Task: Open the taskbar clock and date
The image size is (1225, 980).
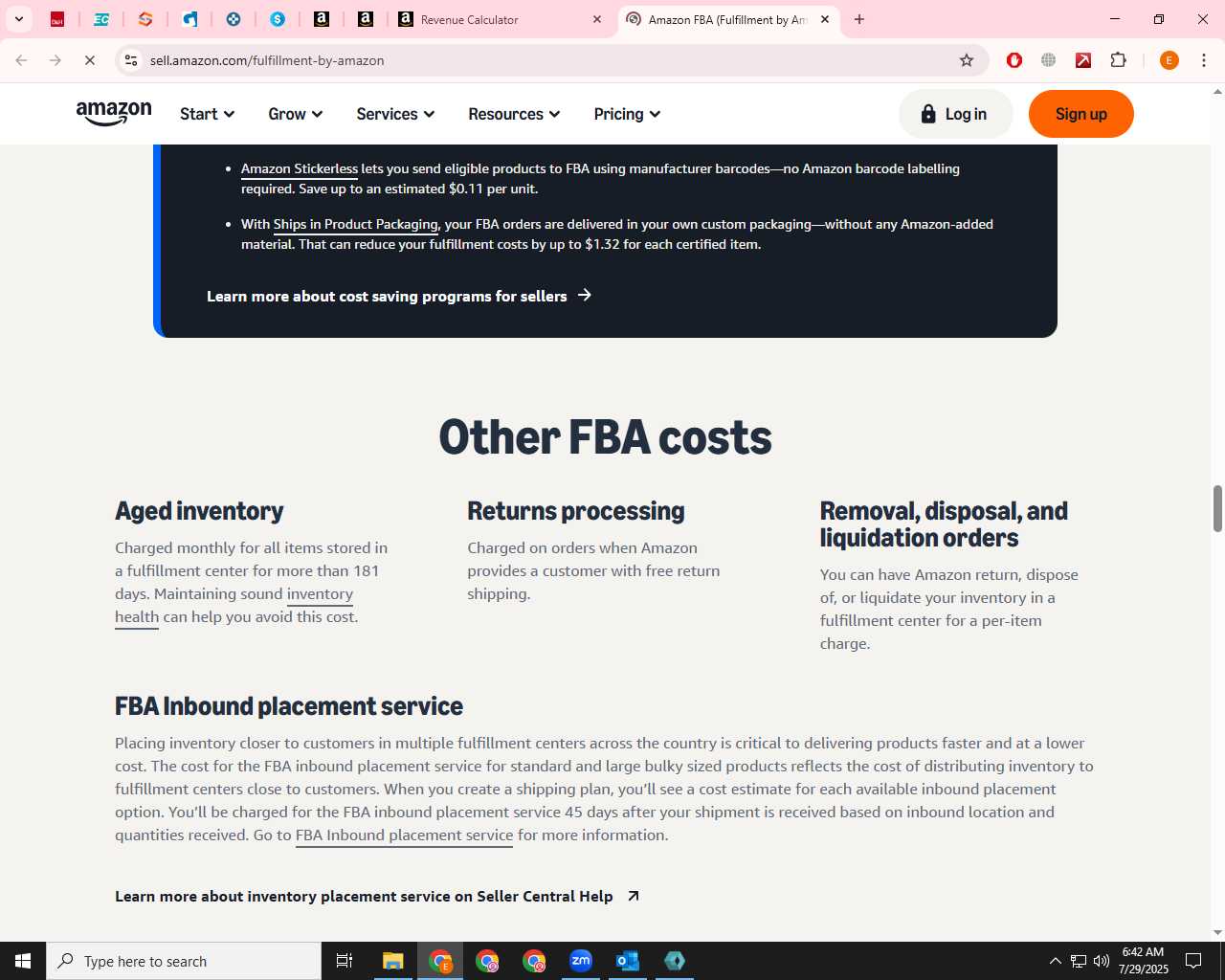Action: (x=1144, y=961)
